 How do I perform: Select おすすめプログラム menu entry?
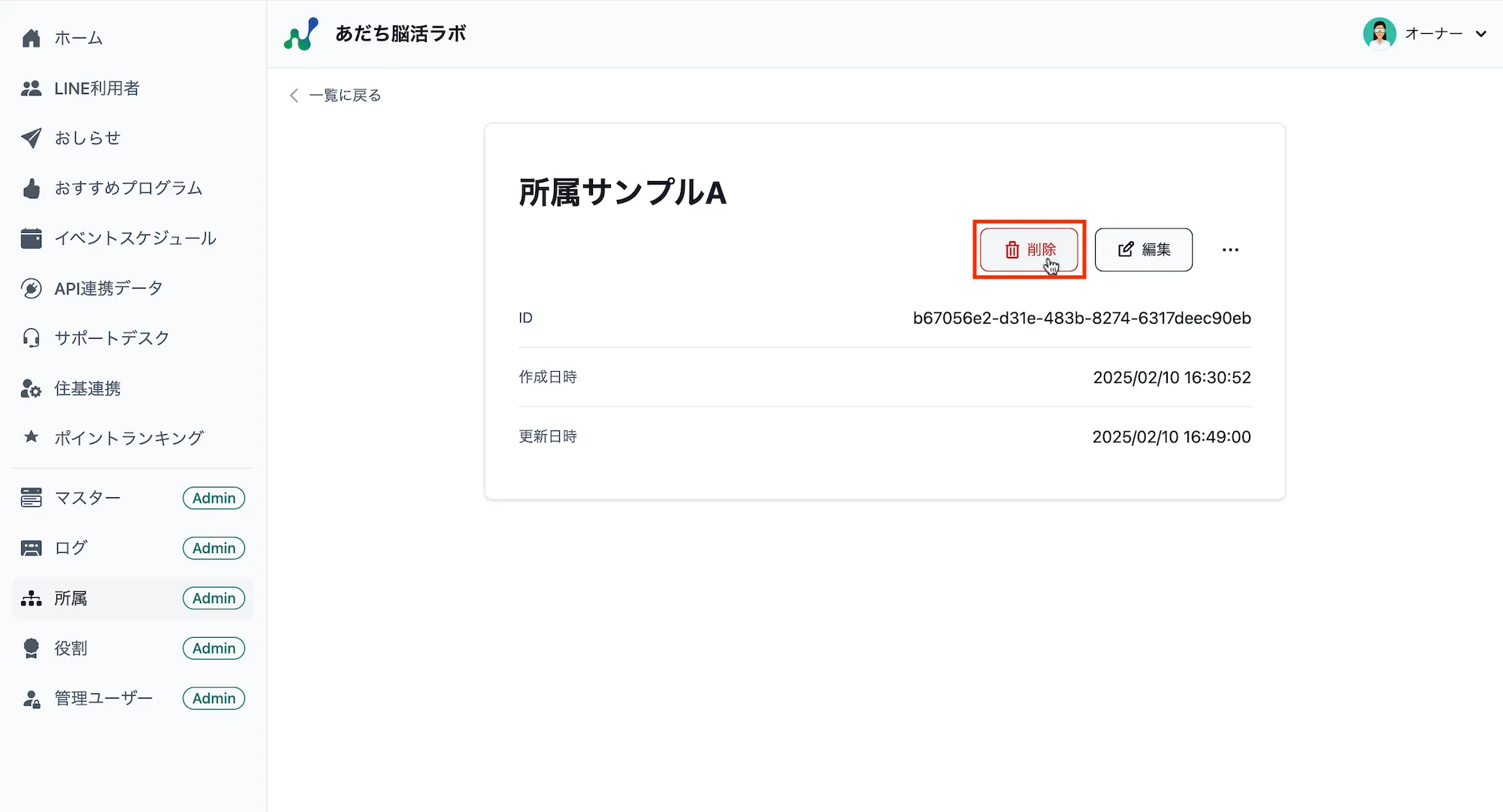point(133,189)
